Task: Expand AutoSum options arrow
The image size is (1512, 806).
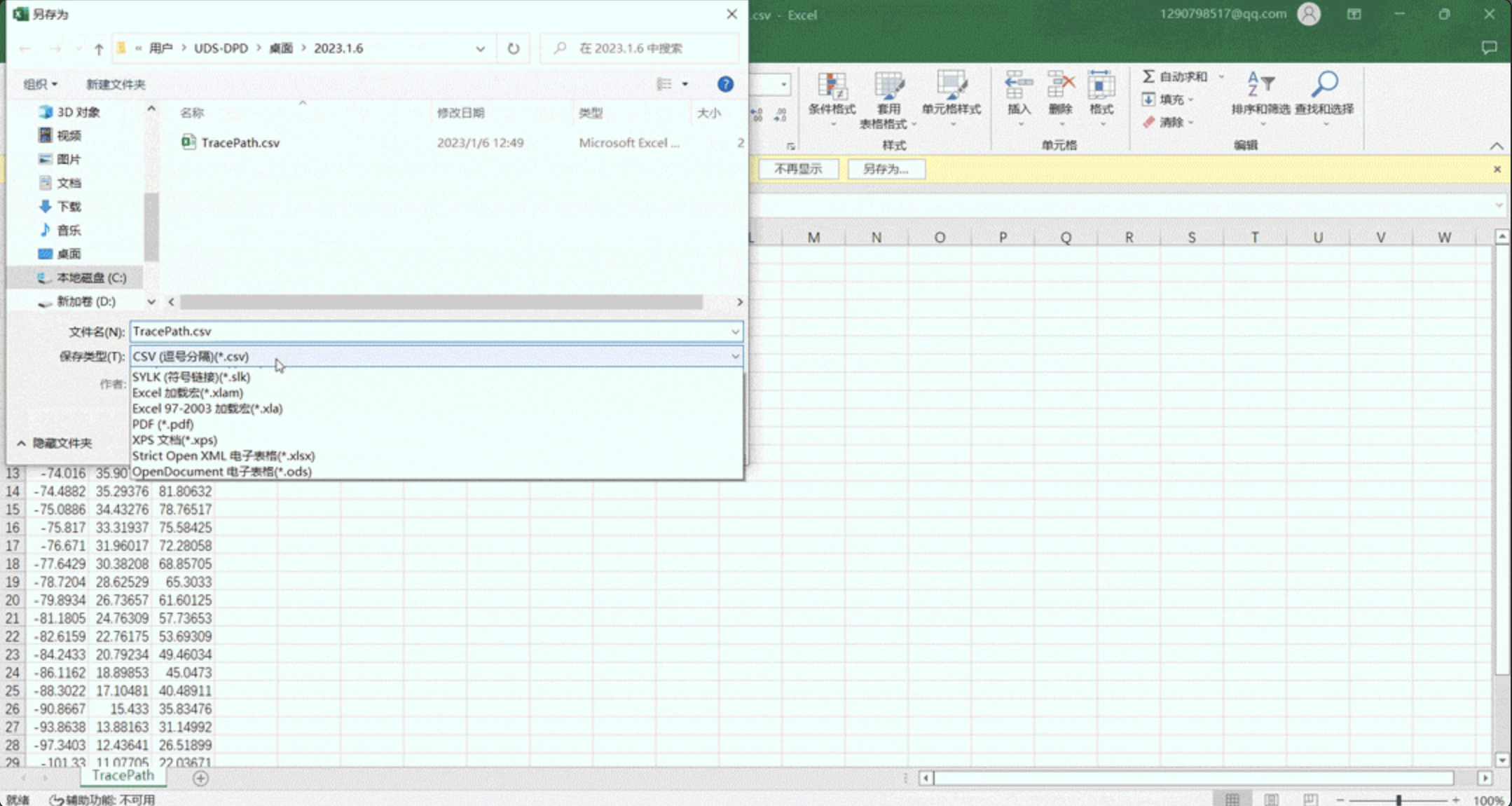Action: click(1221, 76)
